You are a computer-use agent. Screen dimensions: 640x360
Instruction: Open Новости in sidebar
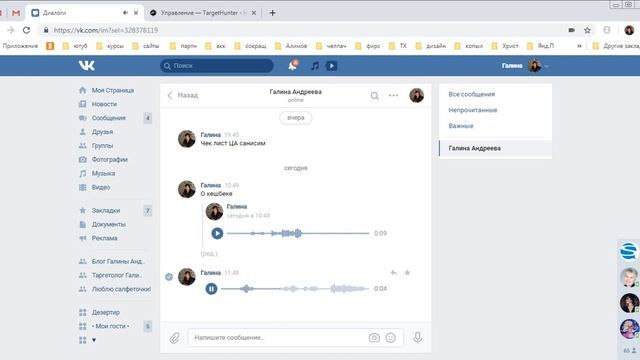[104, 104]
